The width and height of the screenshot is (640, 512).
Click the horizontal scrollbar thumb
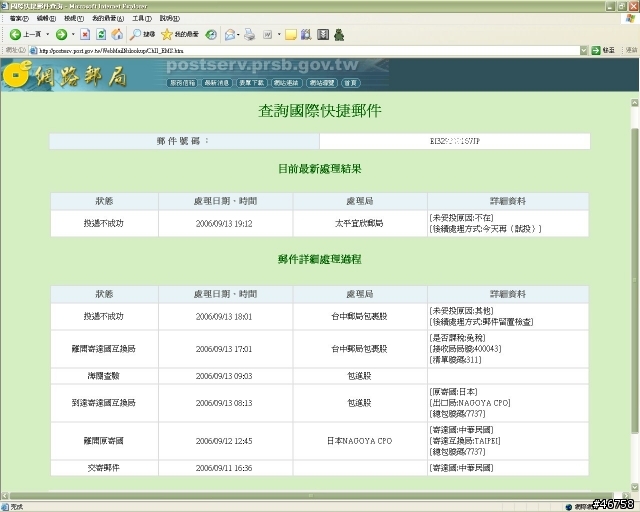click(x=311, y=496)
